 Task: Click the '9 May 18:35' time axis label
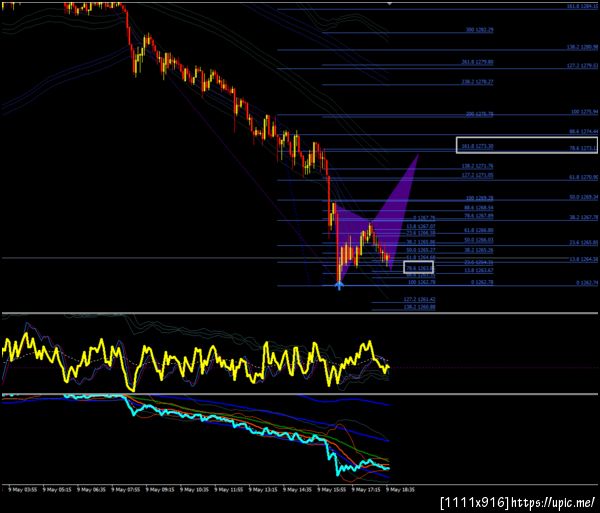(400, 490)
